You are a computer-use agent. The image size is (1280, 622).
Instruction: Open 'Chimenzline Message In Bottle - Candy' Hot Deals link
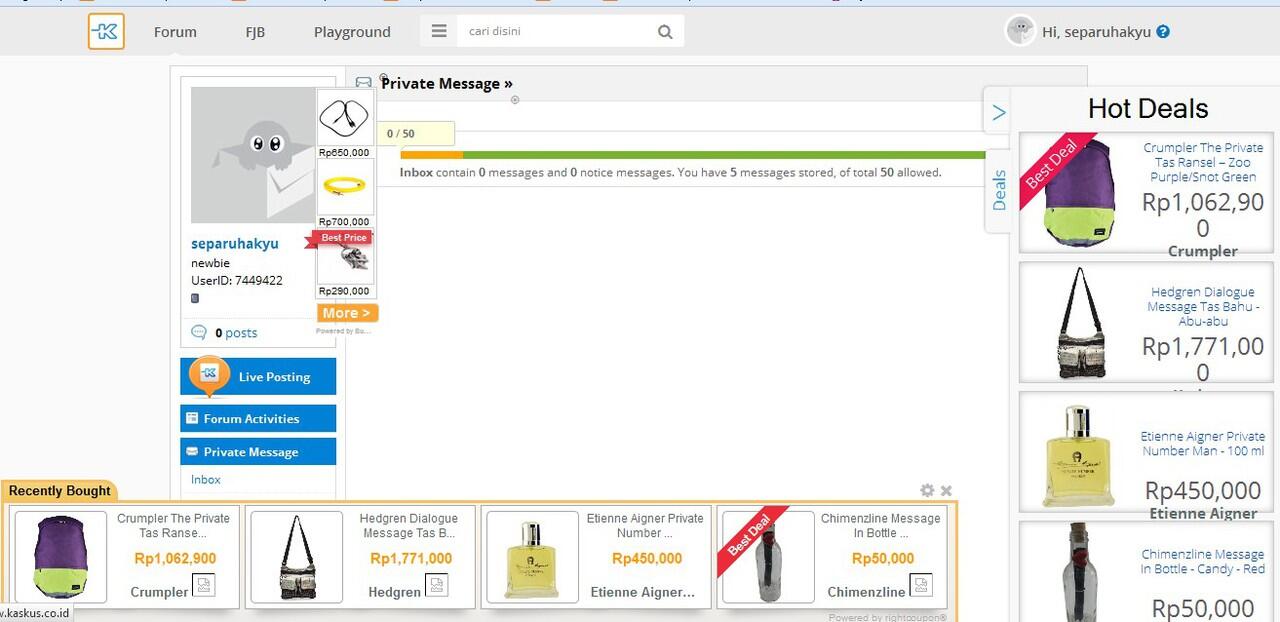(x=1203, y=562)
